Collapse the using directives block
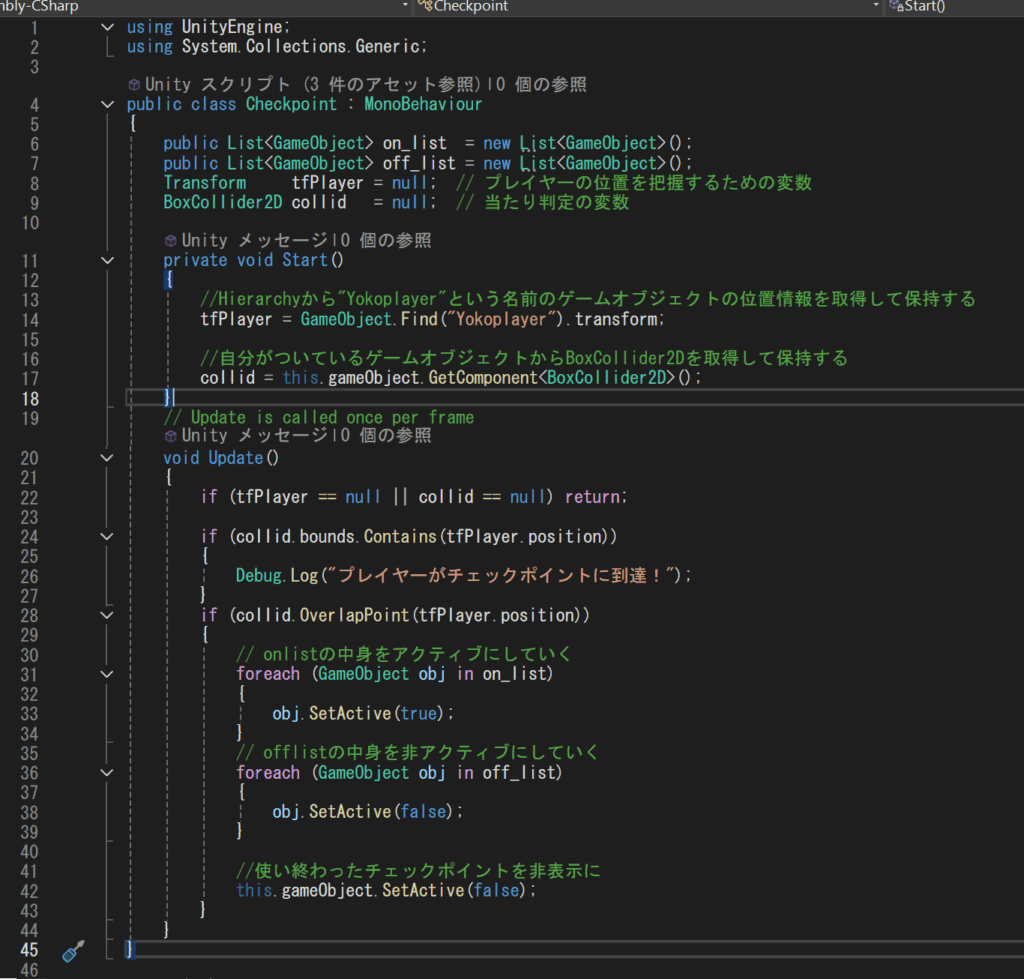Screen dimensions: 1024x979 pos(108,27)
